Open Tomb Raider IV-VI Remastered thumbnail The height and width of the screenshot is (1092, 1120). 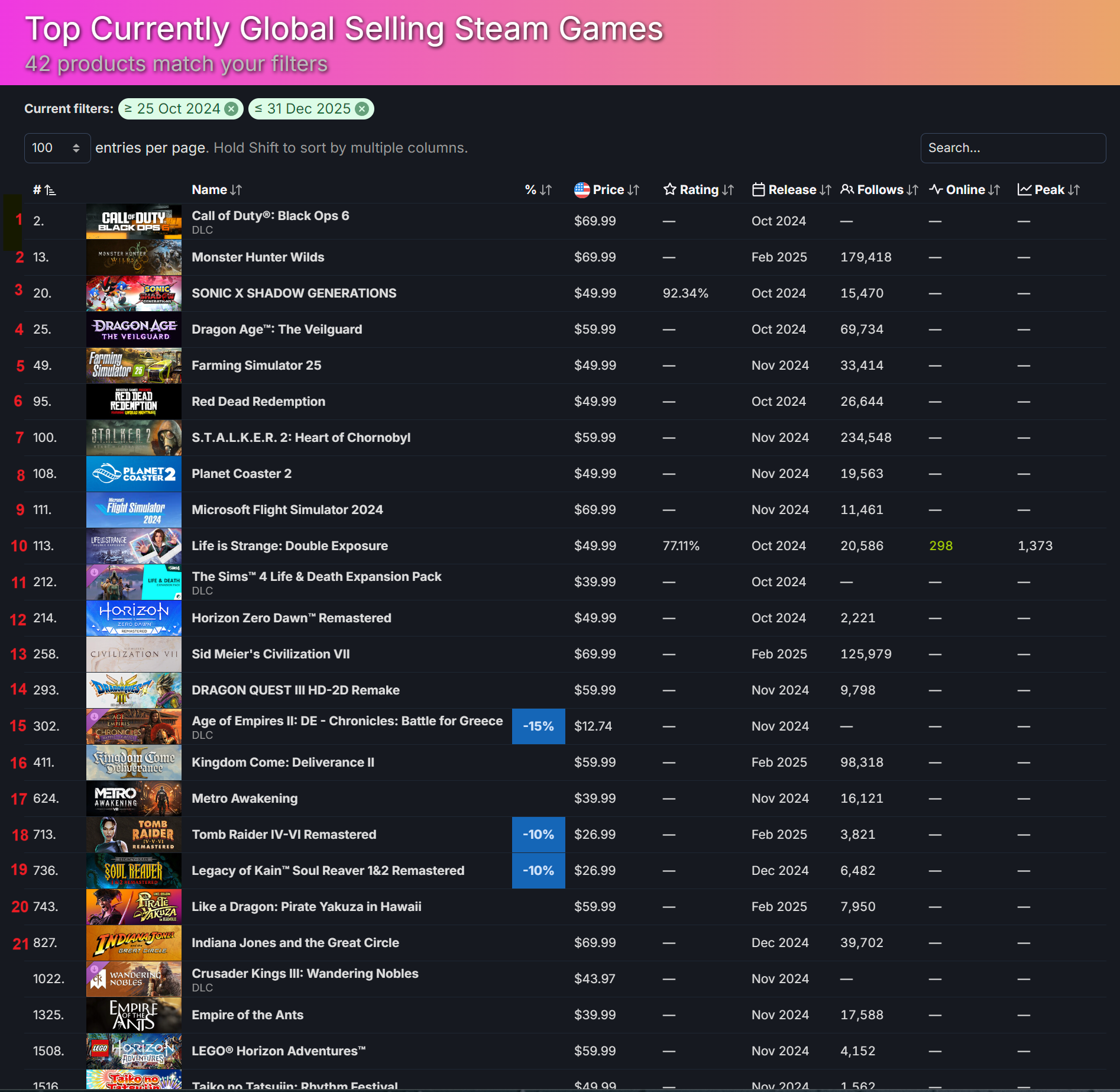click(x=134, y=835)
